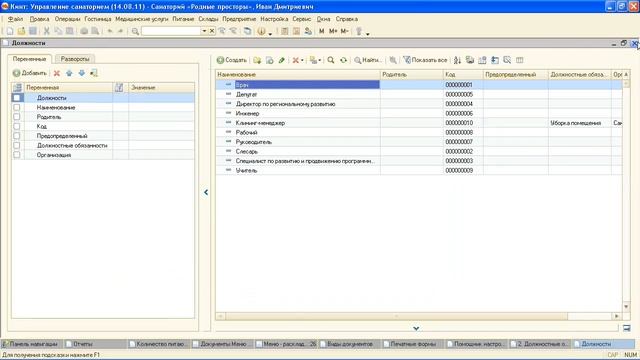
Task: Click the Undo arrow icon
Action: (x=110, y=31)
